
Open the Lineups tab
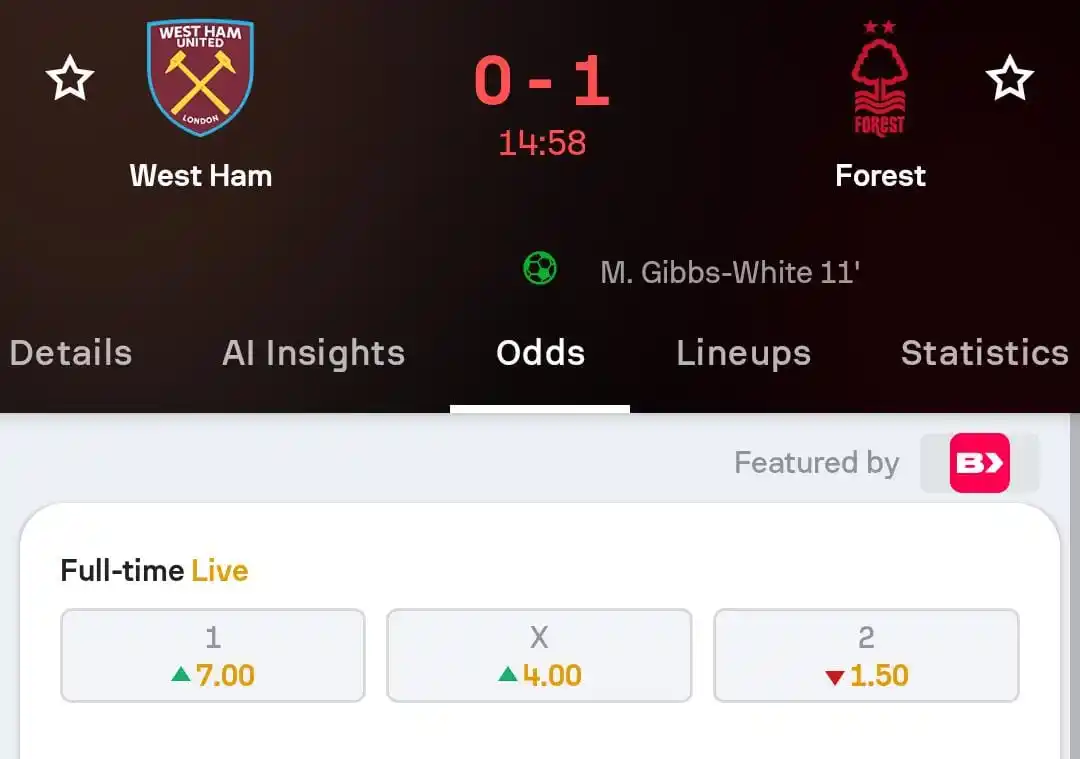point(744,353)
